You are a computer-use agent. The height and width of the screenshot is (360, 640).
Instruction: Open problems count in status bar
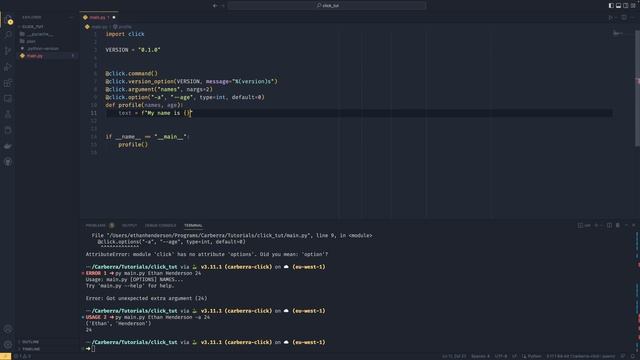(x=22, y=356)
